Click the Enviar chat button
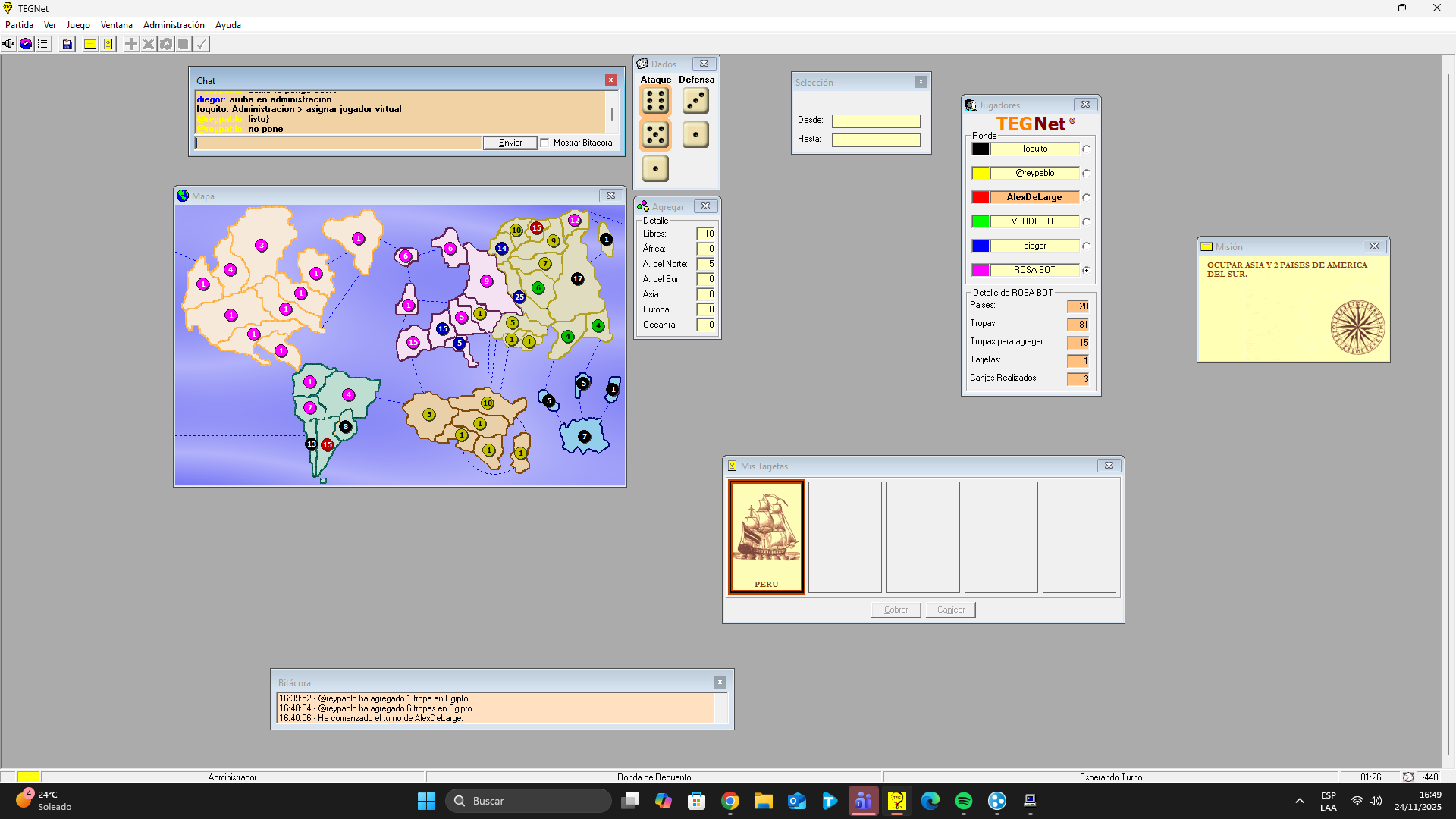Screen dimensions: 1456x819 [510, 143]
